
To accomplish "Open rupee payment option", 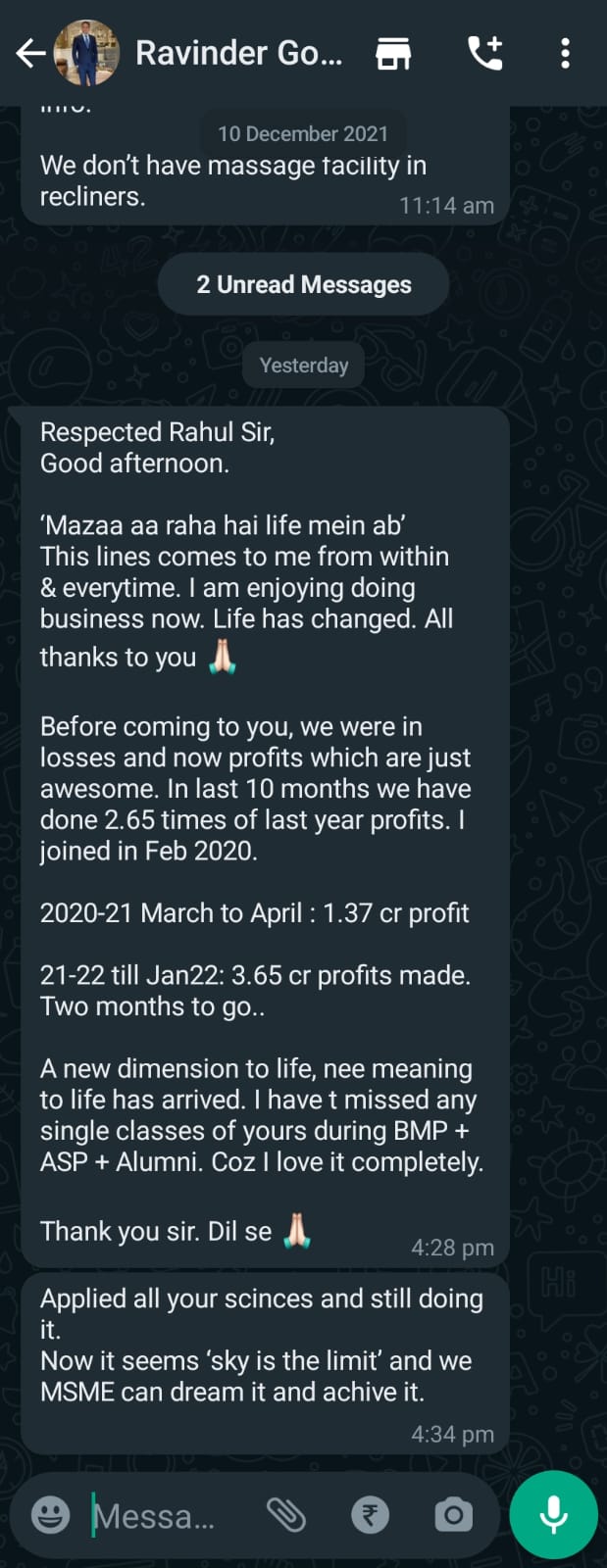I will coord(370,1515).
